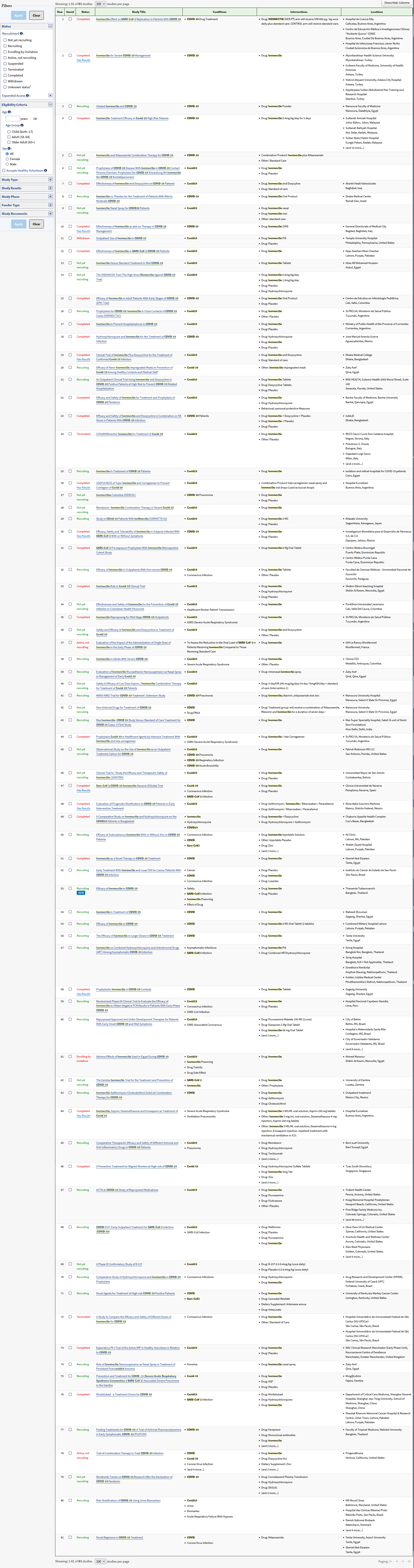
Task: Tick Saved checkbox for Inhaled Ivermectin study
Action: (x=70, y=106)
